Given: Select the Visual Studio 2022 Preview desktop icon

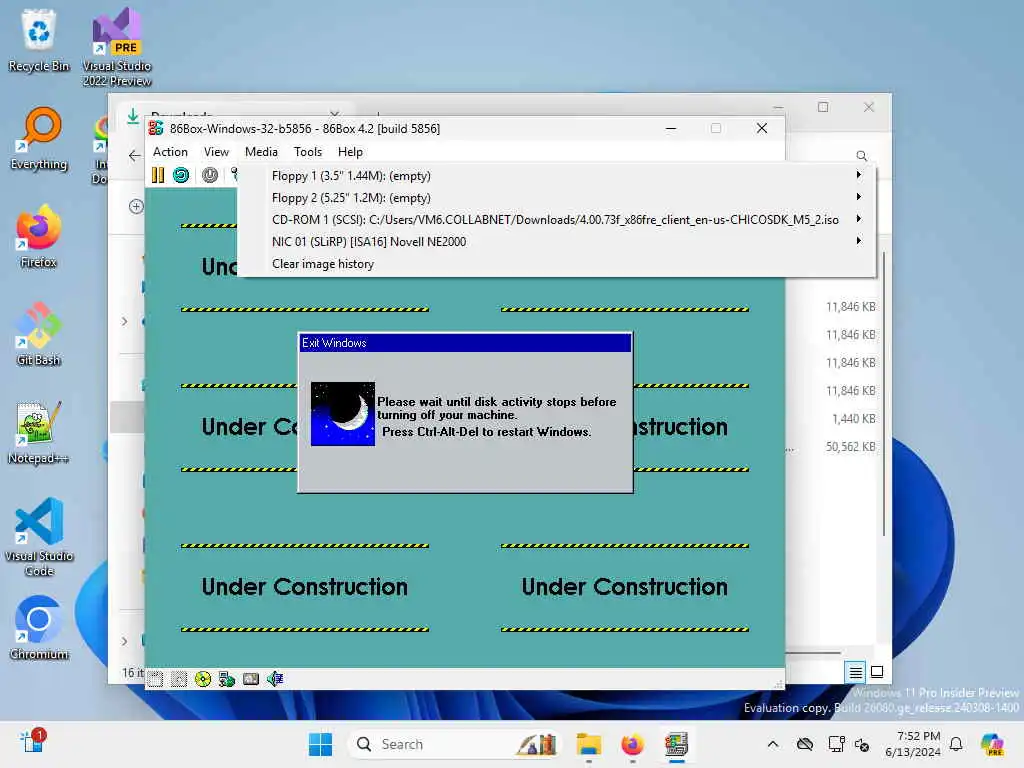Looking at the screenshot, I should (117, 47).
